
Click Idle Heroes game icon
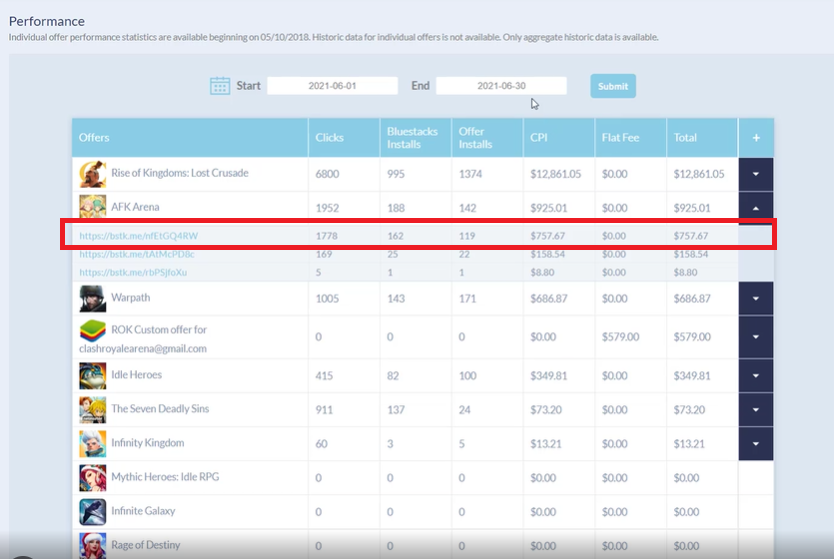(93, 376)
